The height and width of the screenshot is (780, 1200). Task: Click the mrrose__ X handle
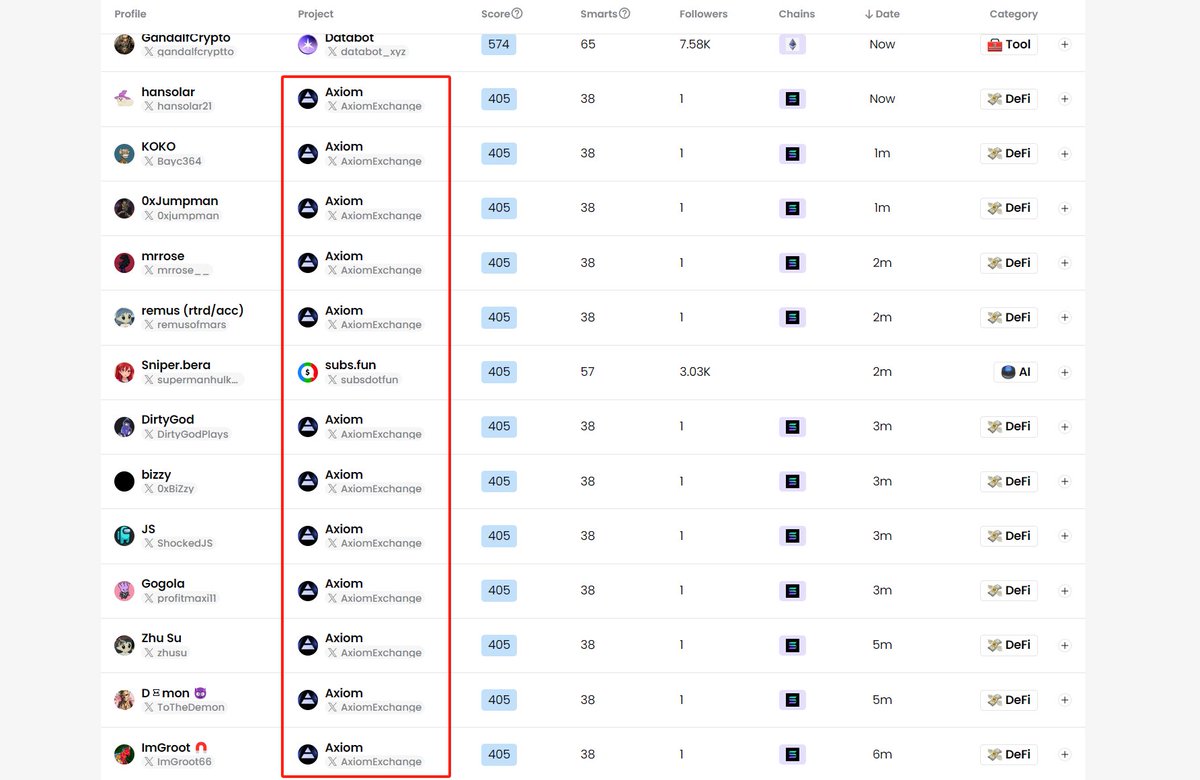point(177,270)
